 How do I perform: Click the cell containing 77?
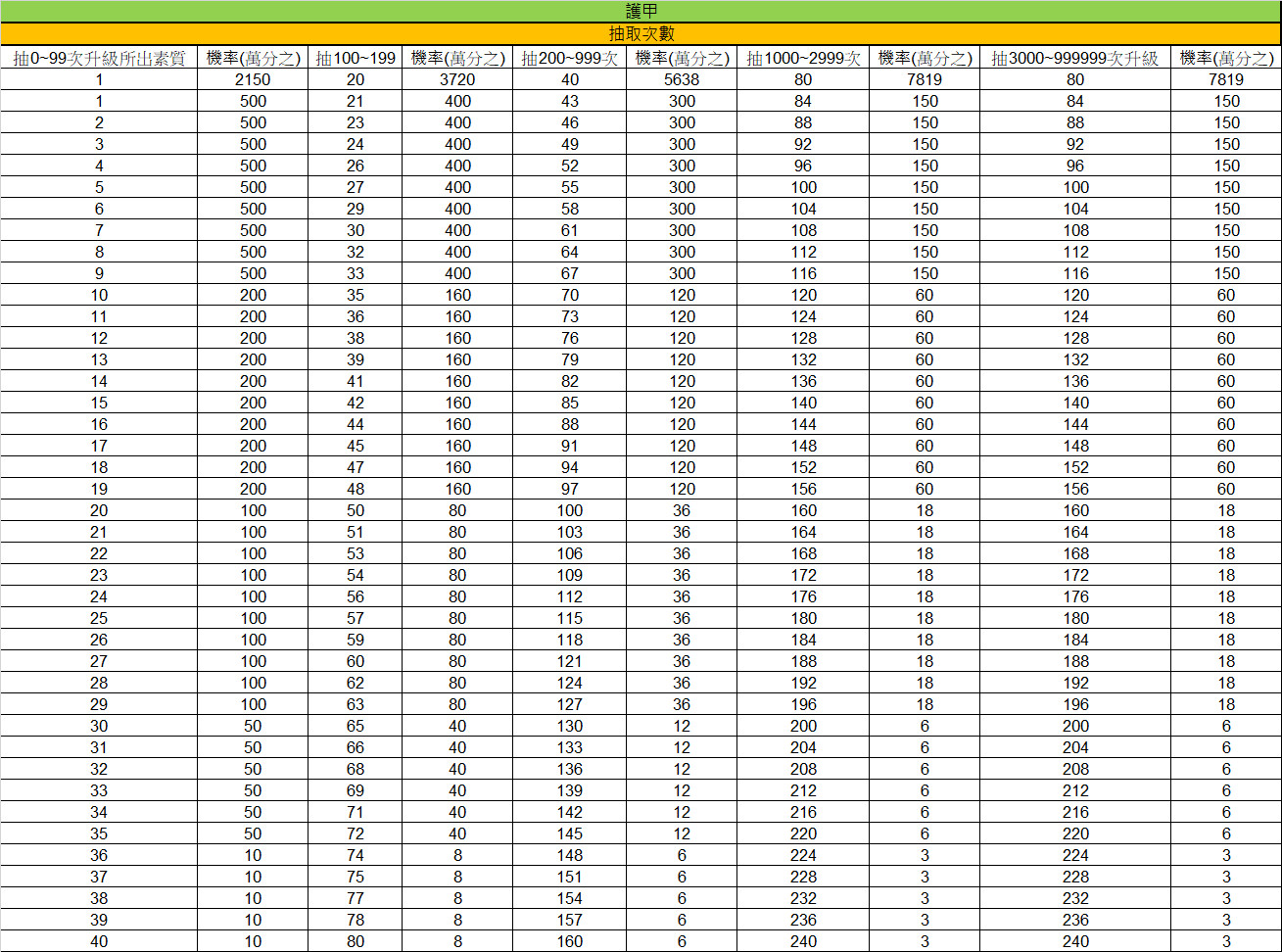click(356, 898)
